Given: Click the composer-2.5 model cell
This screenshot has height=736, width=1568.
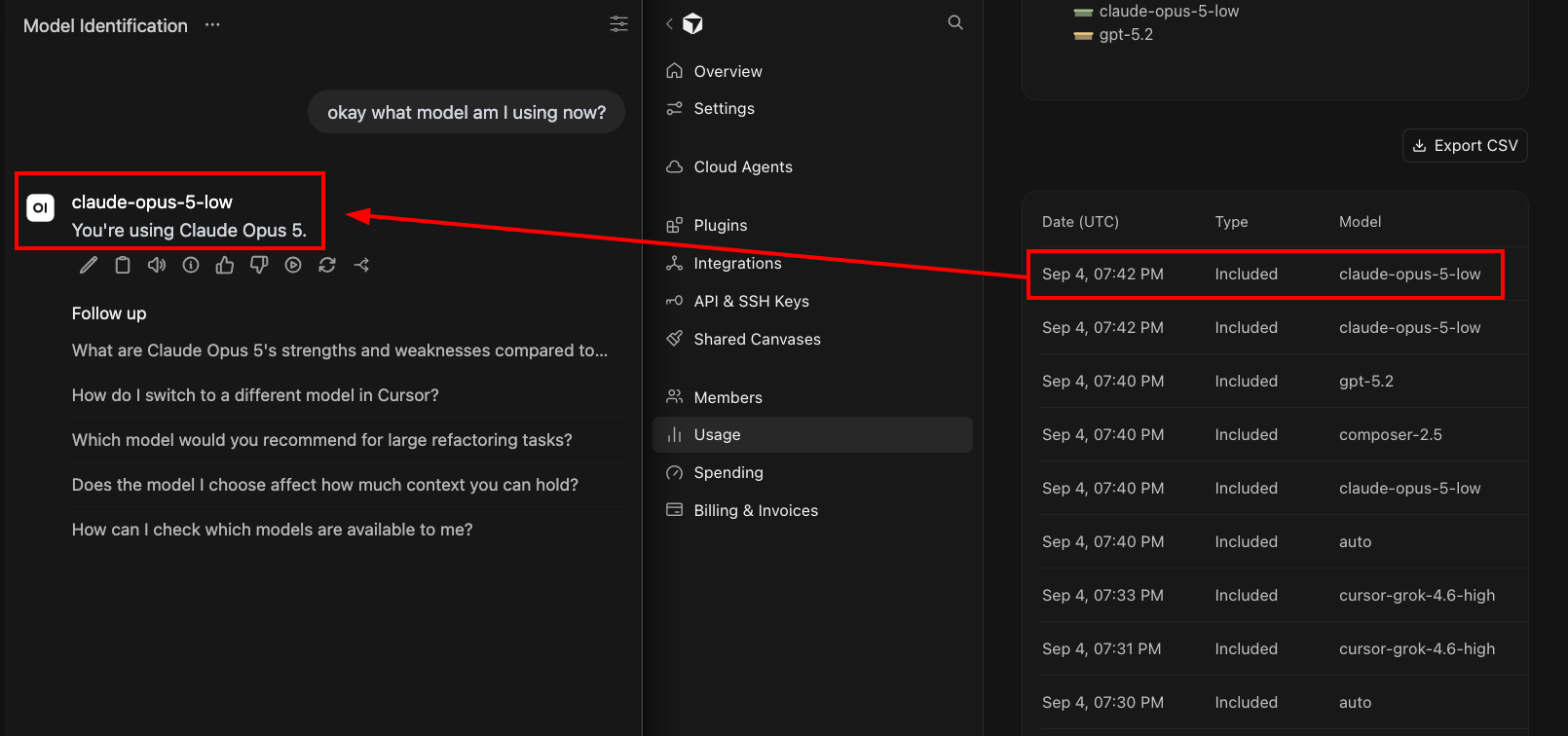Looking at the screenshot, I should pos(1391,434).
